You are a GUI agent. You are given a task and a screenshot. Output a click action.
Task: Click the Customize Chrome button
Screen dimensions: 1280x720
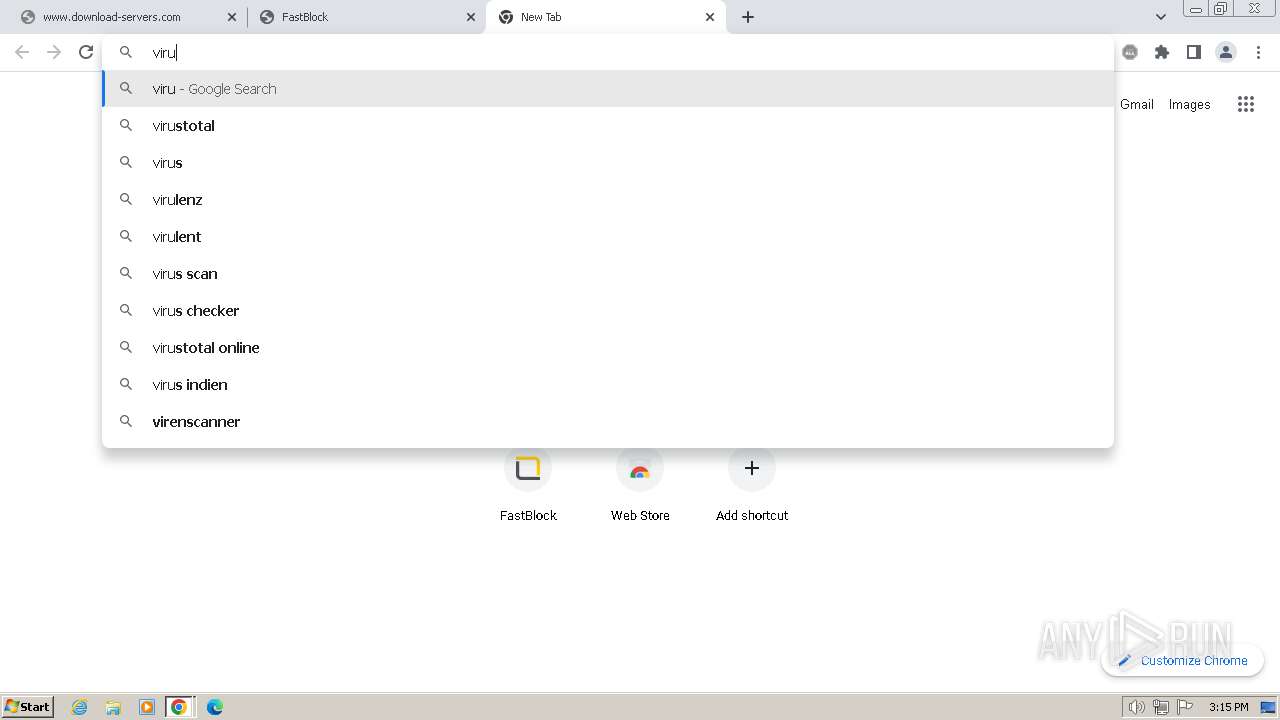coord(1182,660)
